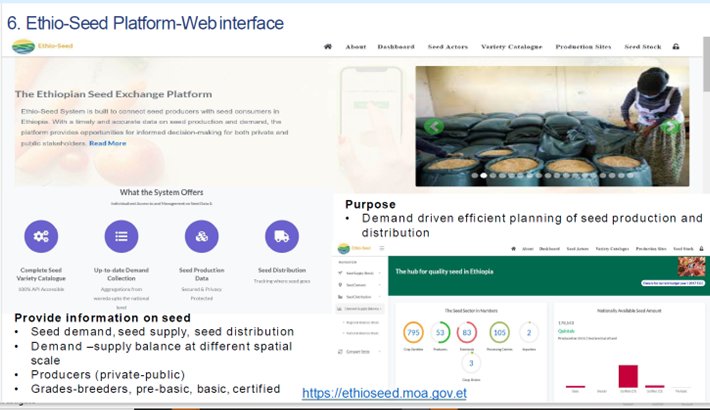Screen dimensions: 710x410
Task: Click the Ethio-Seed logo on the dashboard page
Action: pos(355,248)
